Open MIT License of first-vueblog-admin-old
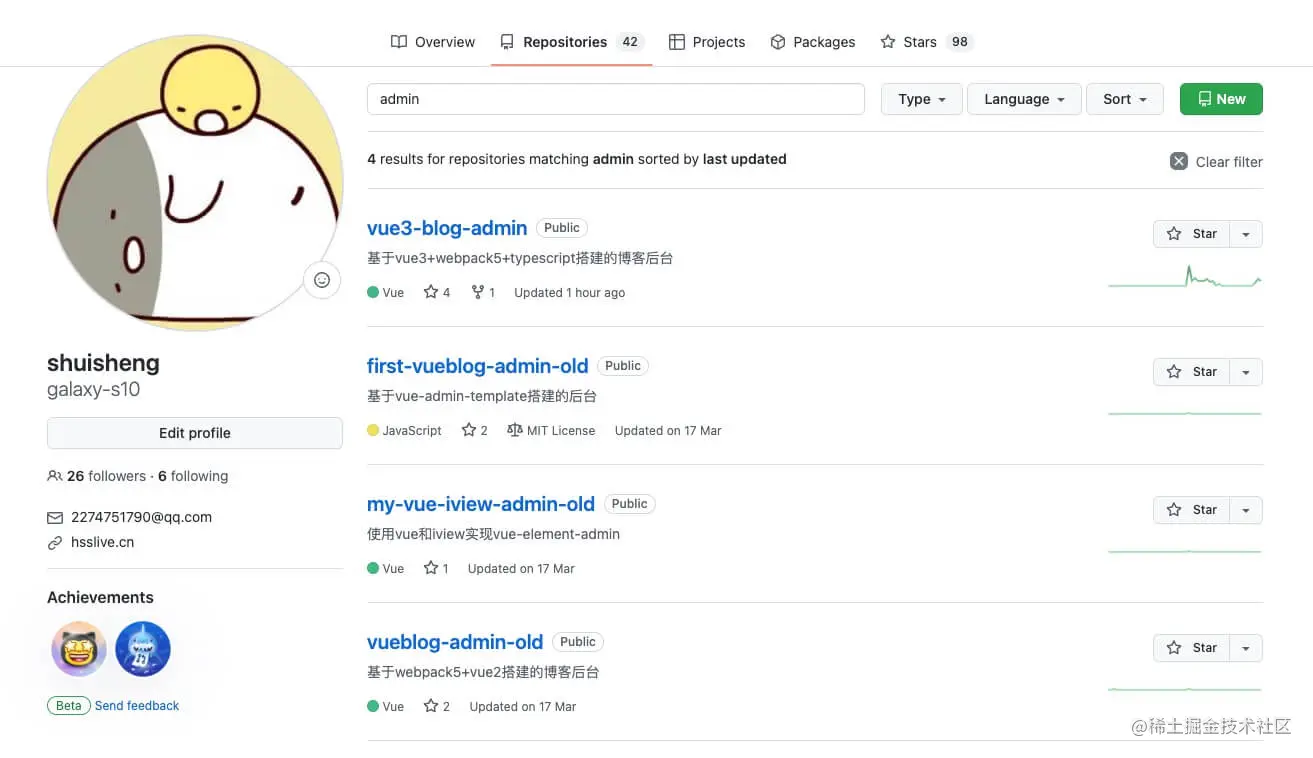Image resolution: width=1313 pixels, height=758 pixels. tap(551, 431)
